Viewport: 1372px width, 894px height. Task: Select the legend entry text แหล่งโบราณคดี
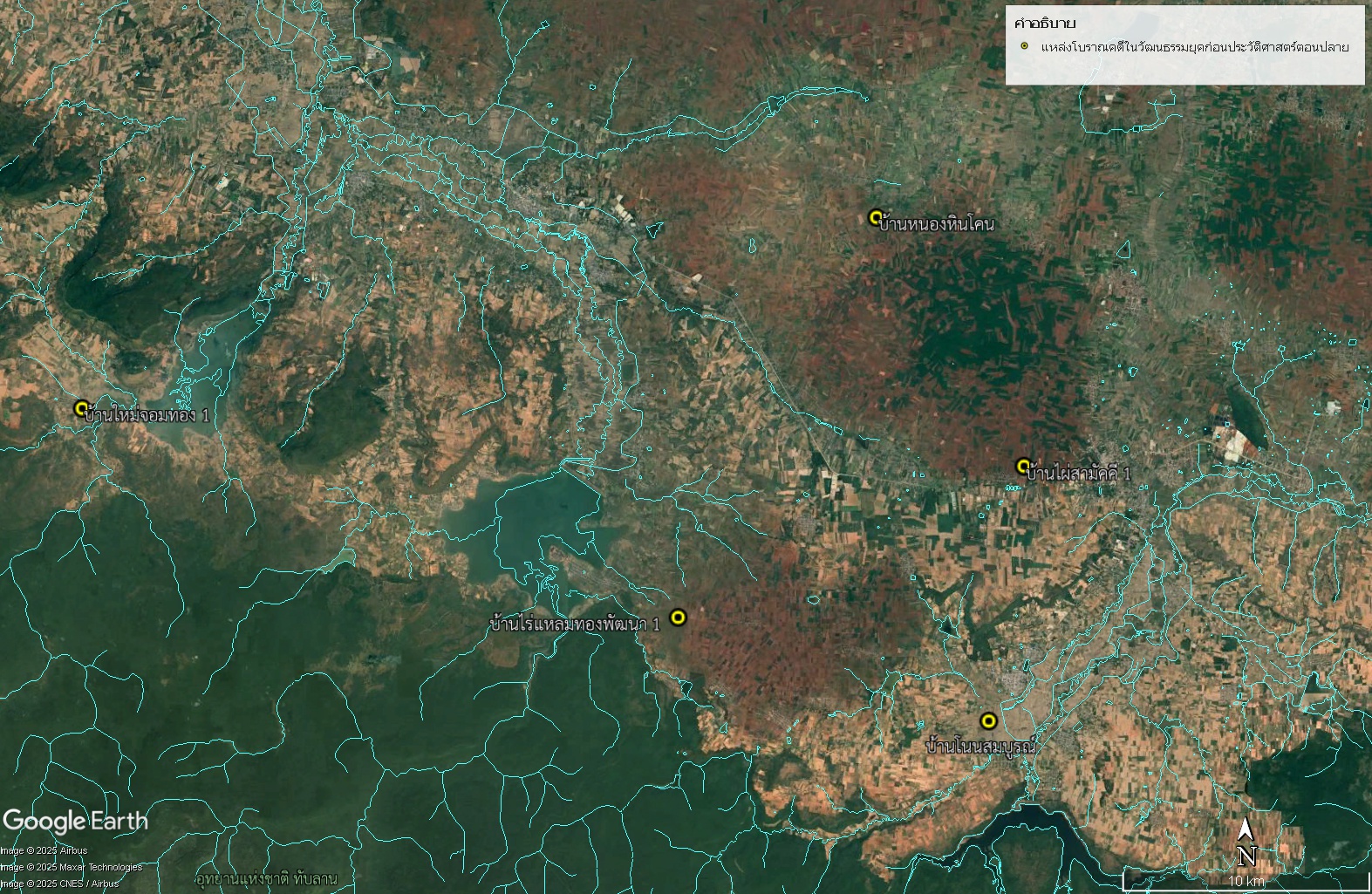click(x=1194, y=47)
